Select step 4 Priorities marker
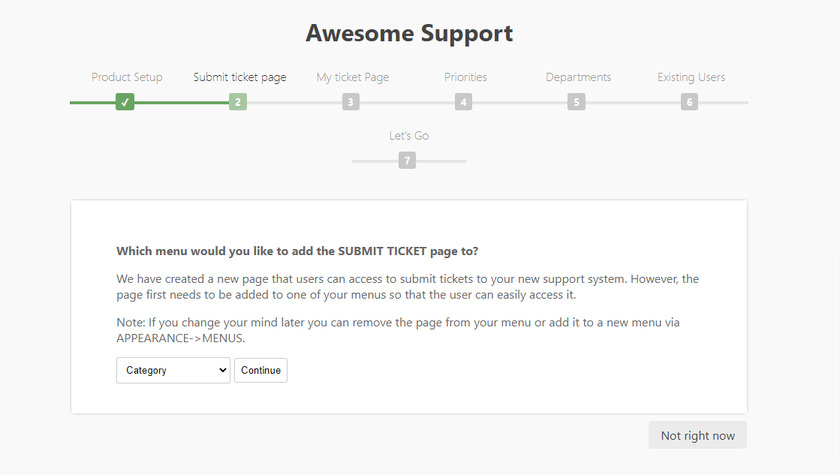The height and width of the screenshot is (475, 840). [x=463, y=102]
